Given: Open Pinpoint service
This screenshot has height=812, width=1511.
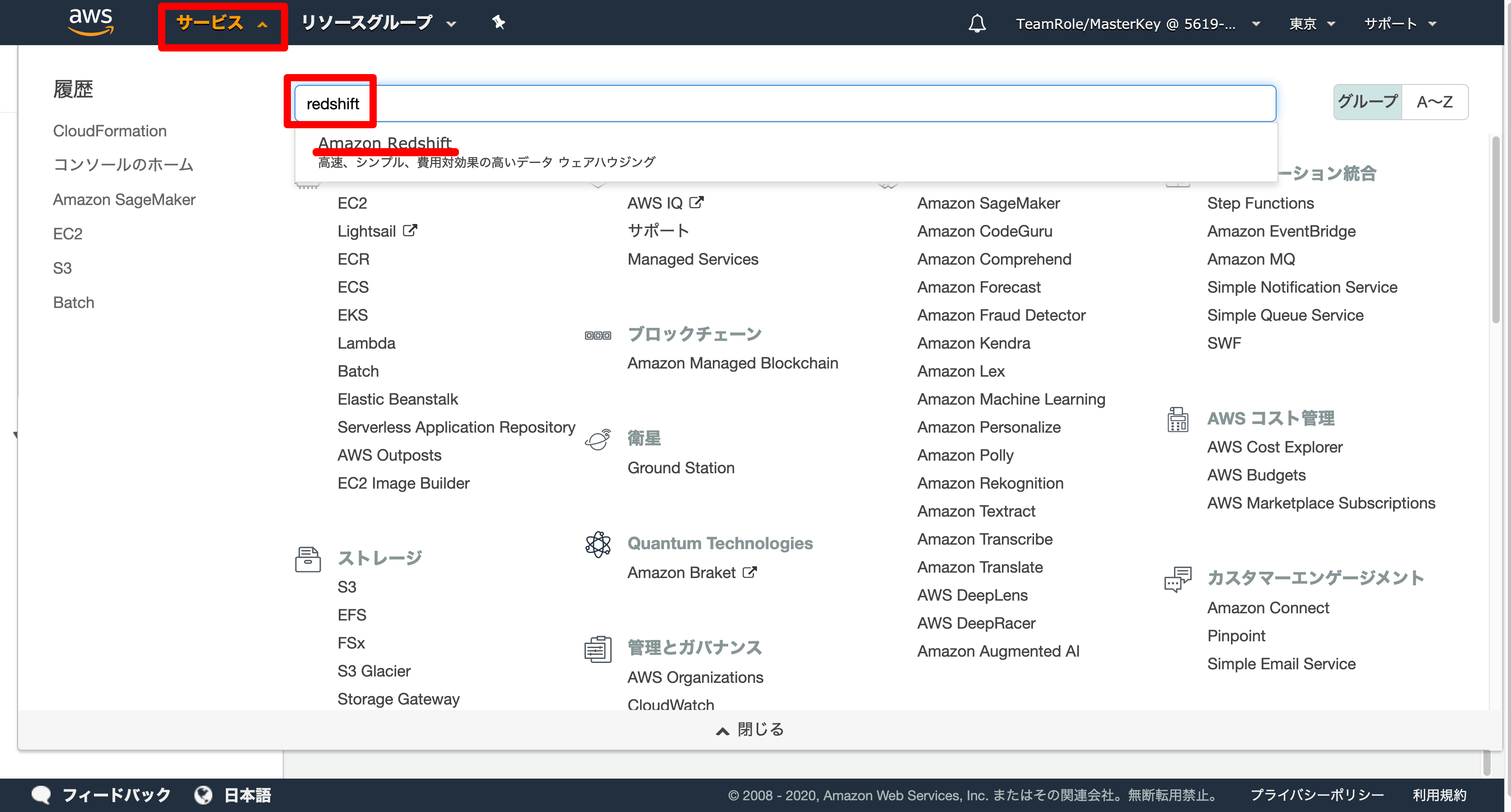Looking at the screenshot, I should (1236, 635).
